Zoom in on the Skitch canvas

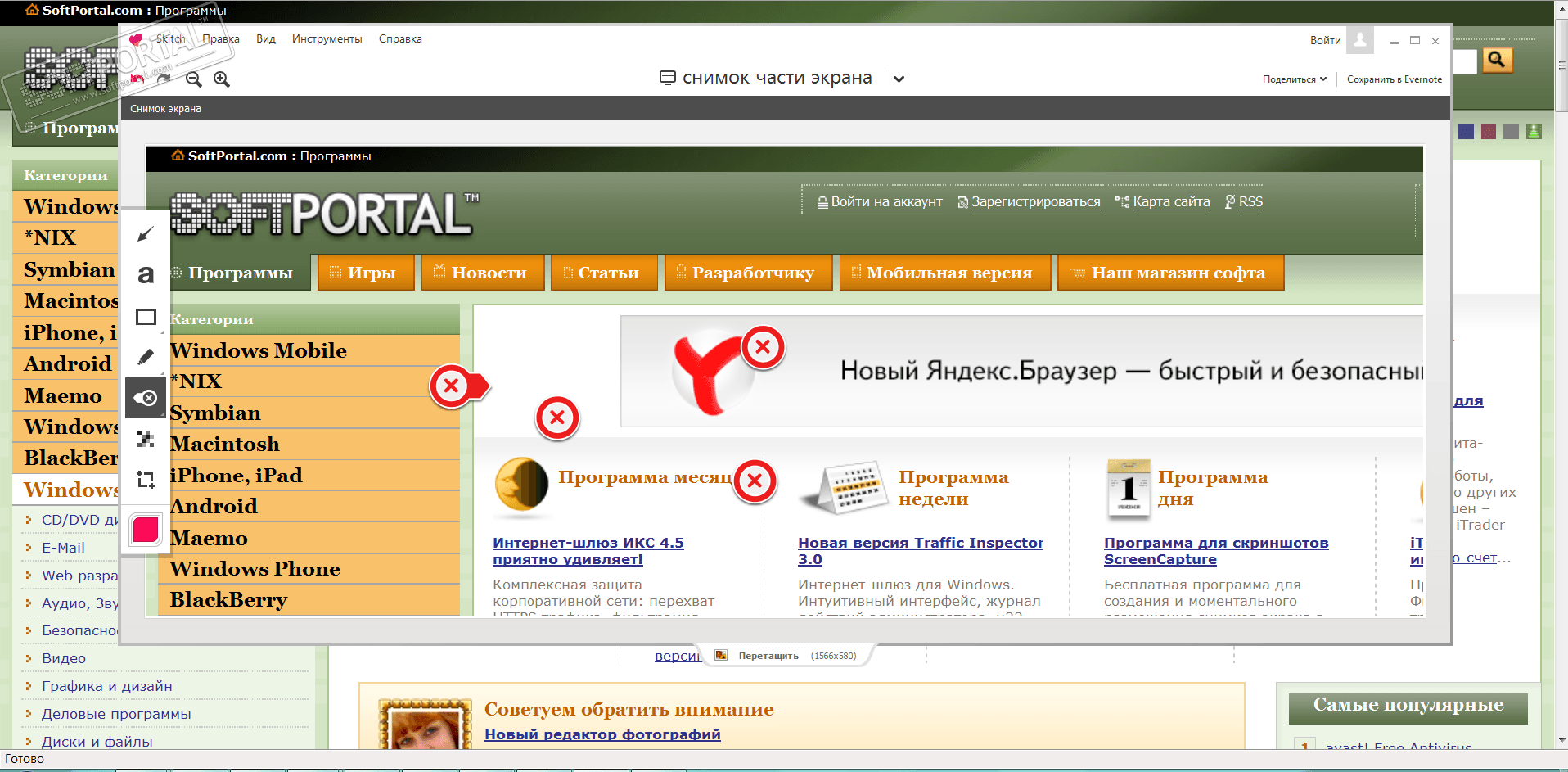(x=222, y=79)
